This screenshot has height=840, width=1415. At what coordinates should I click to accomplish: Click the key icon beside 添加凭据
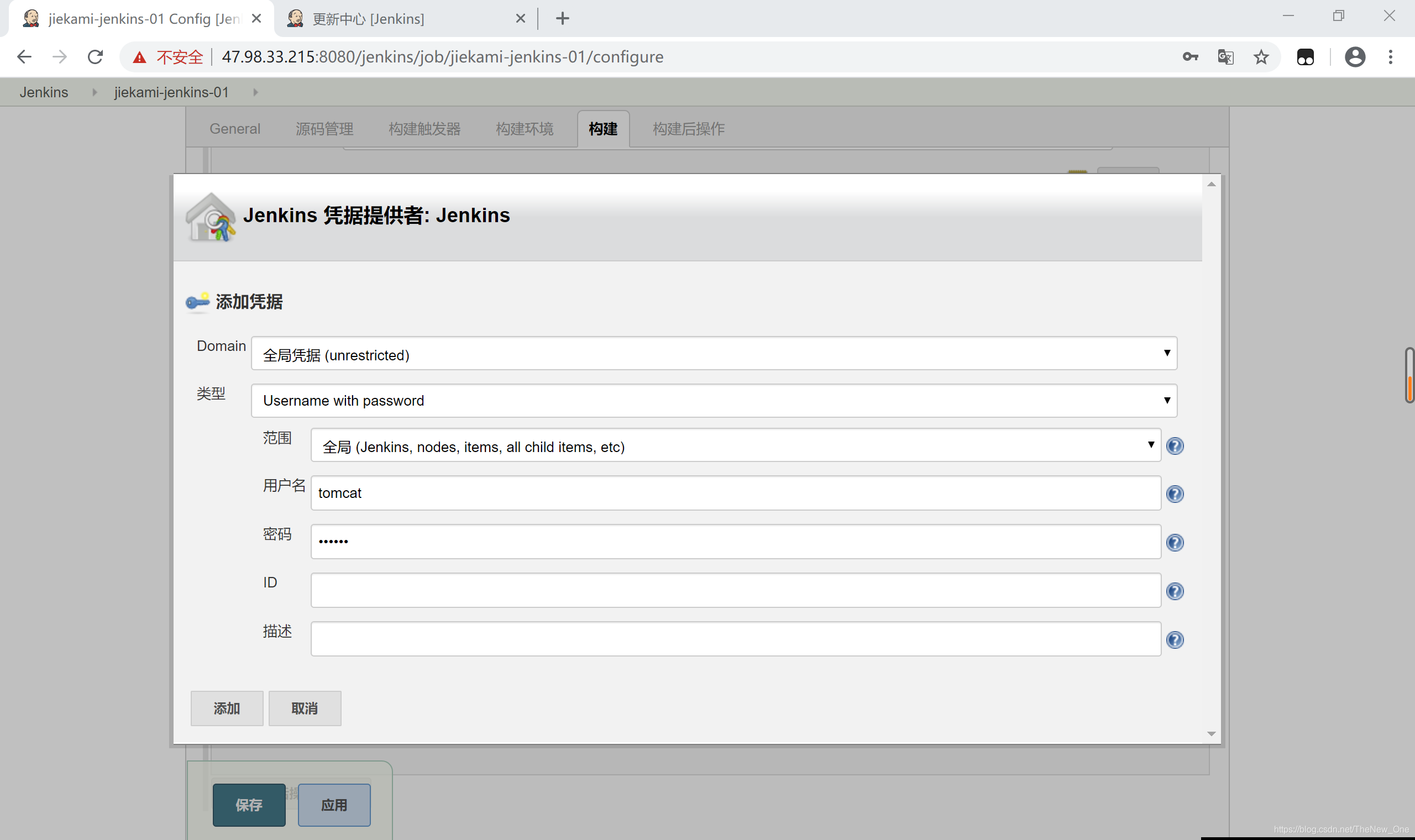pos(197,302)
